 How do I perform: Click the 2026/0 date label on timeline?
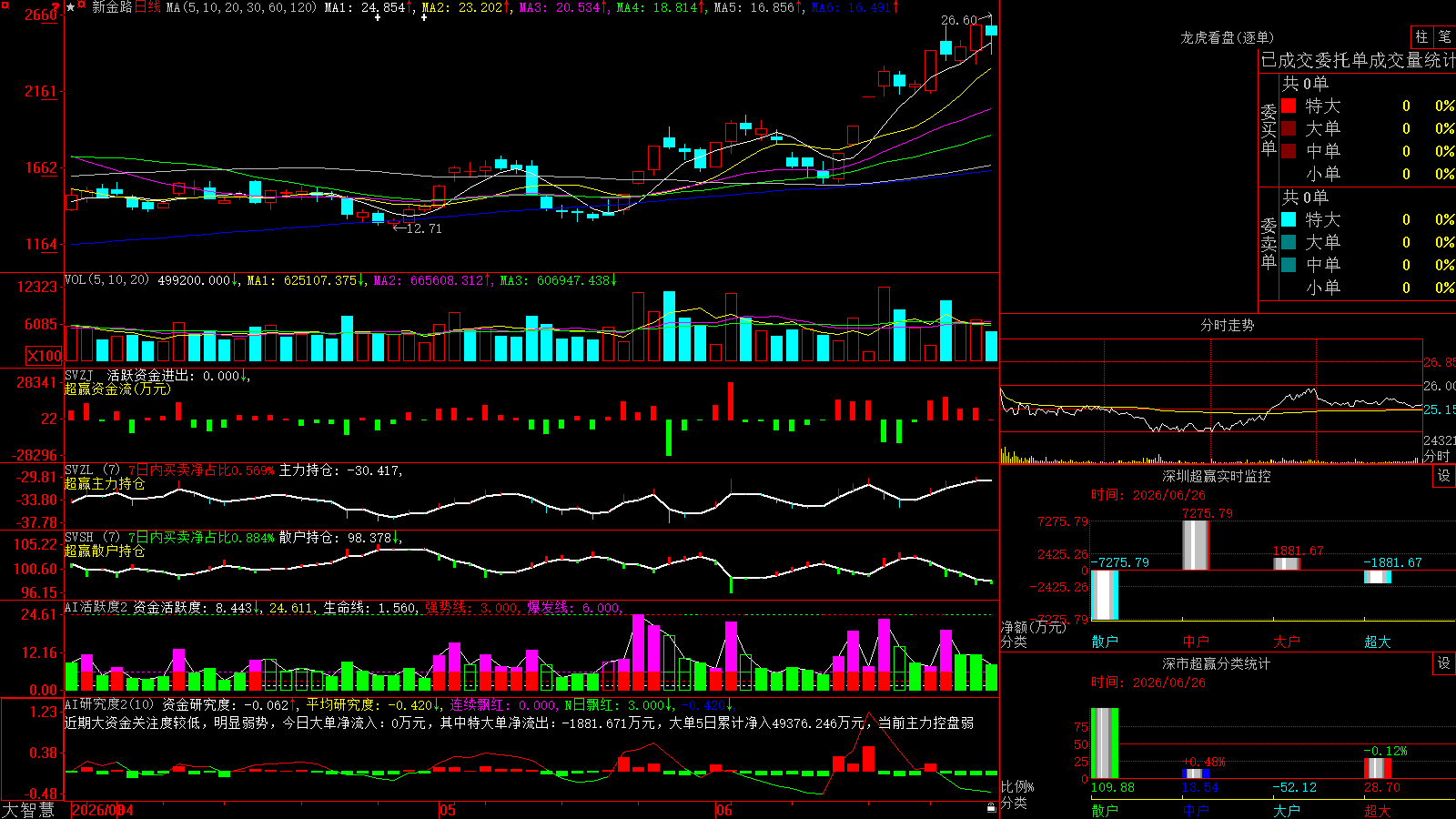96,810
